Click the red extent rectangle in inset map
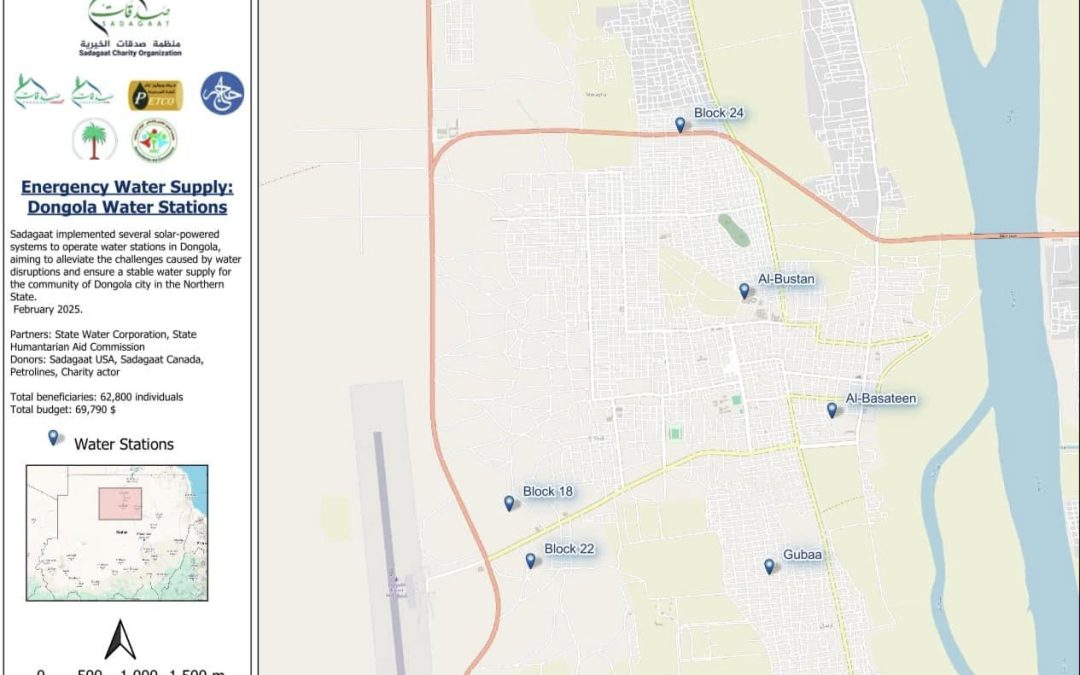Viewport: 1080px width, 675px height. pyautogui.click(x=121, y=503)
